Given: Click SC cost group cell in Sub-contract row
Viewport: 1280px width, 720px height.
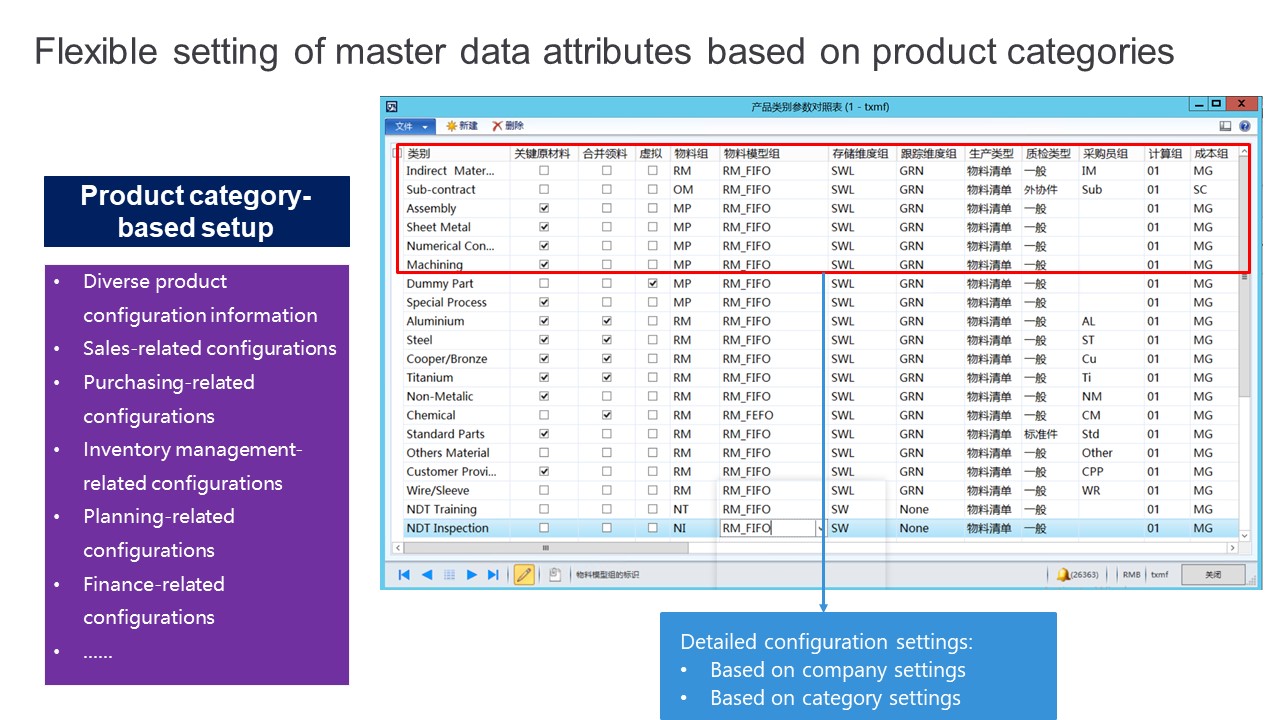Looking at the screenshot, I should (x=1214, y=189).
